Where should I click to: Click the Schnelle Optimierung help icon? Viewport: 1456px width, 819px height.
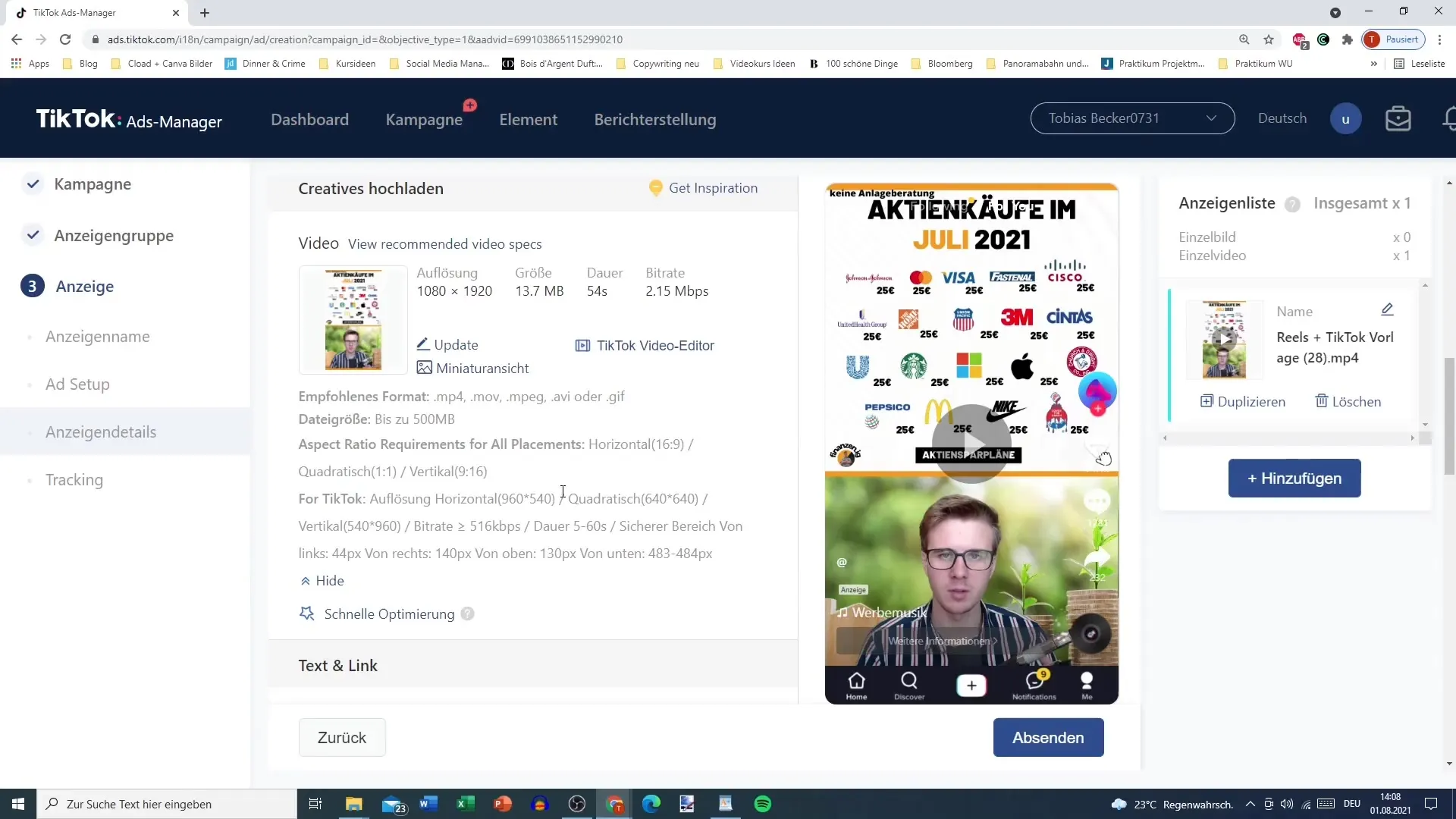(467, 613)
